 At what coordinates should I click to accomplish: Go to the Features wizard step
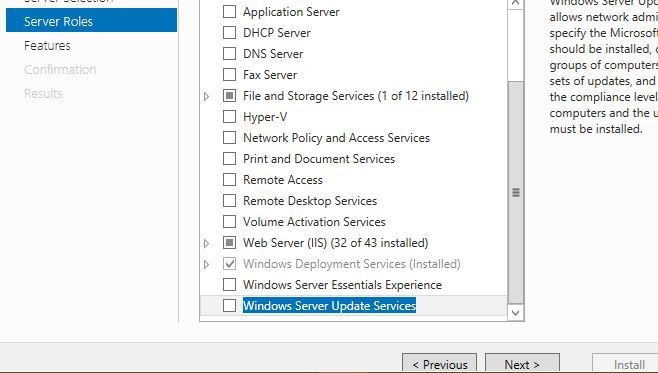point(47,45)
